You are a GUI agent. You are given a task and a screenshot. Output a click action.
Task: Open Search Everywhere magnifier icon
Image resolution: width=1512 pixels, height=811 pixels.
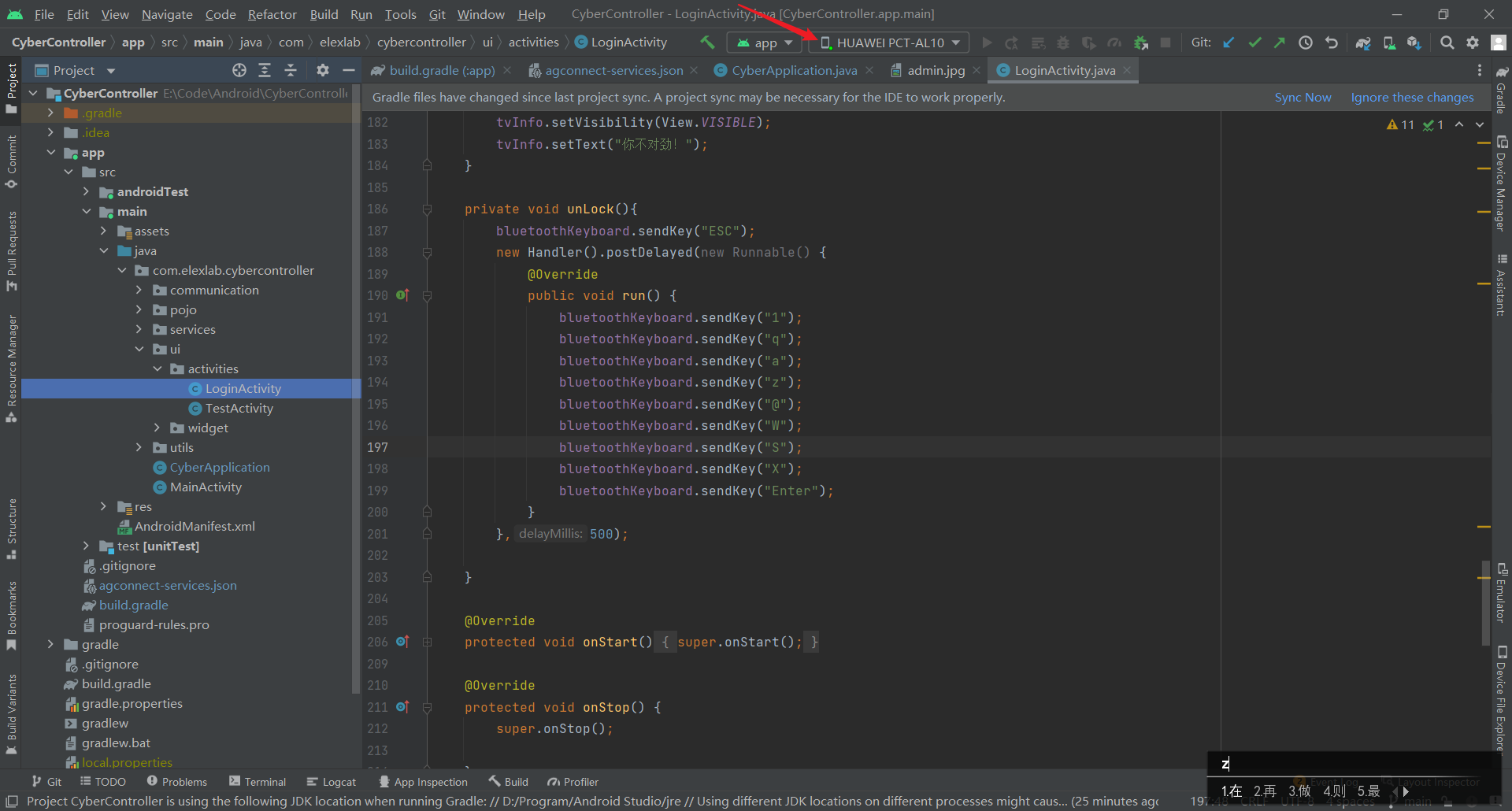tap(1447, 43)
